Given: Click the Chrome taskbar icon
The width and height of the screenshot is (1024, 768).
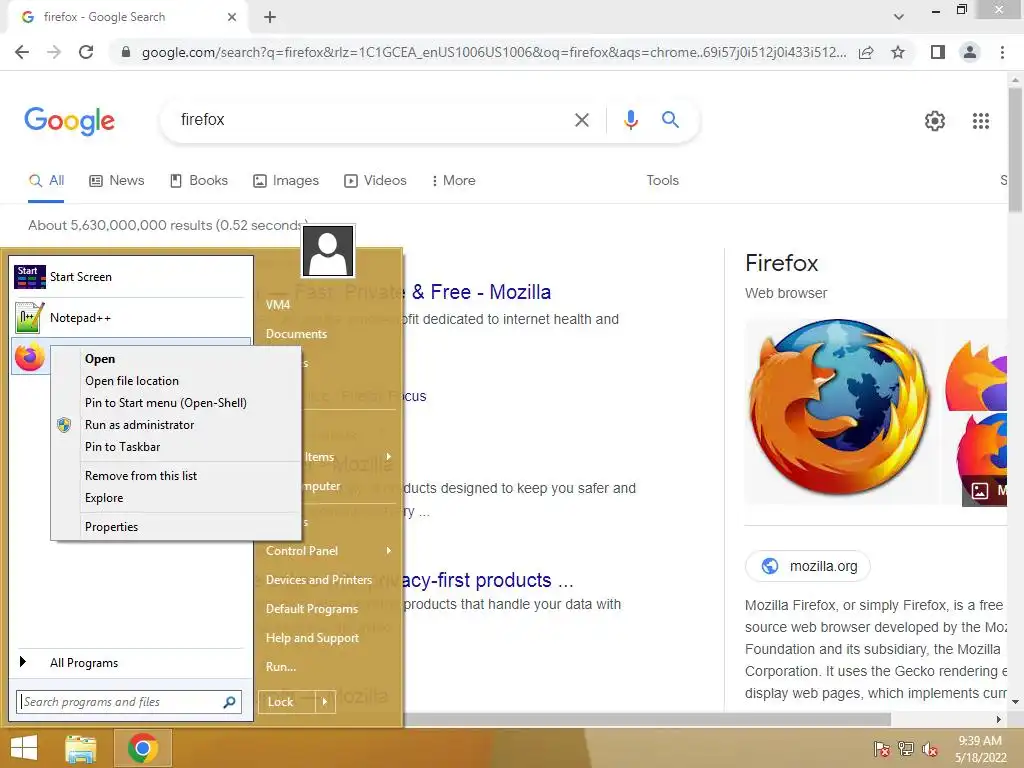Looking at the screenshot, I should 143,748.
